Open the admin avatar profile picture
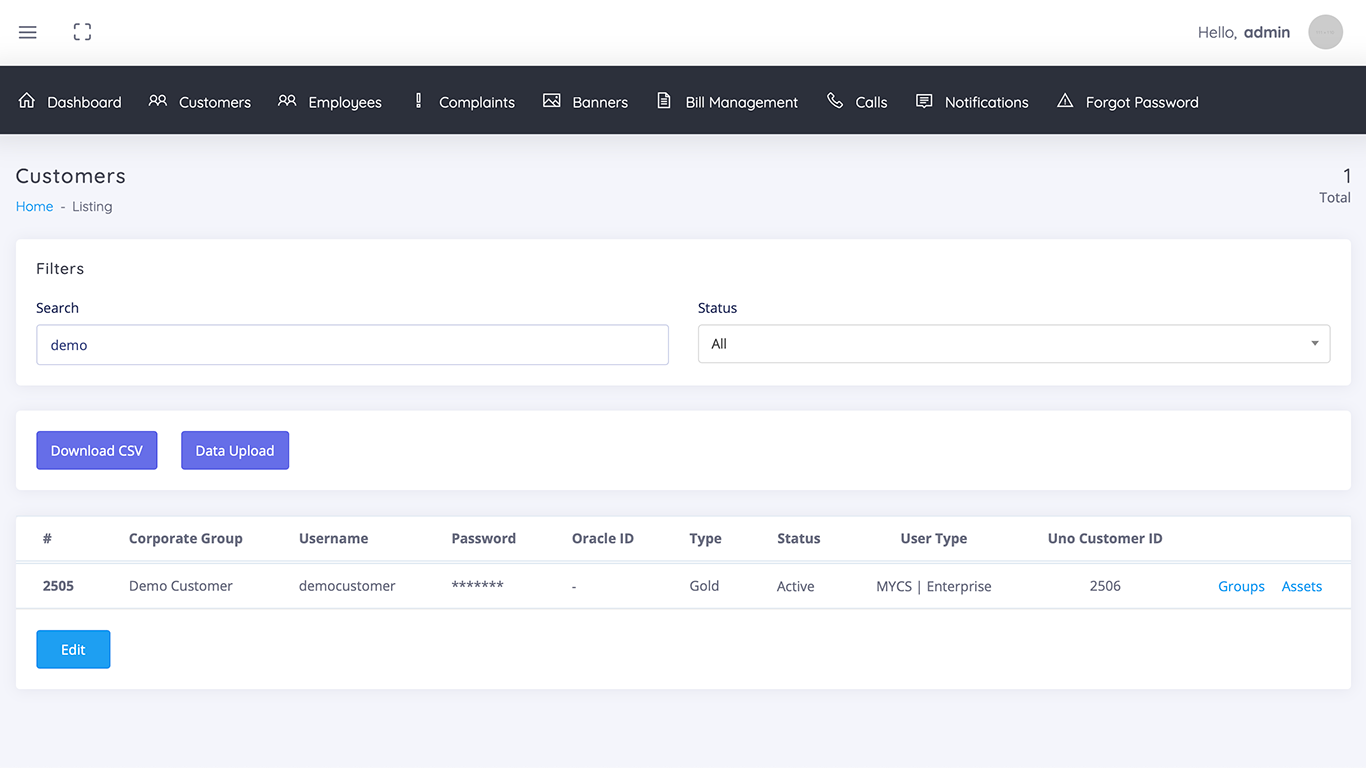The width and height of the screenshot is (1366, 768). pos(1325,32)
